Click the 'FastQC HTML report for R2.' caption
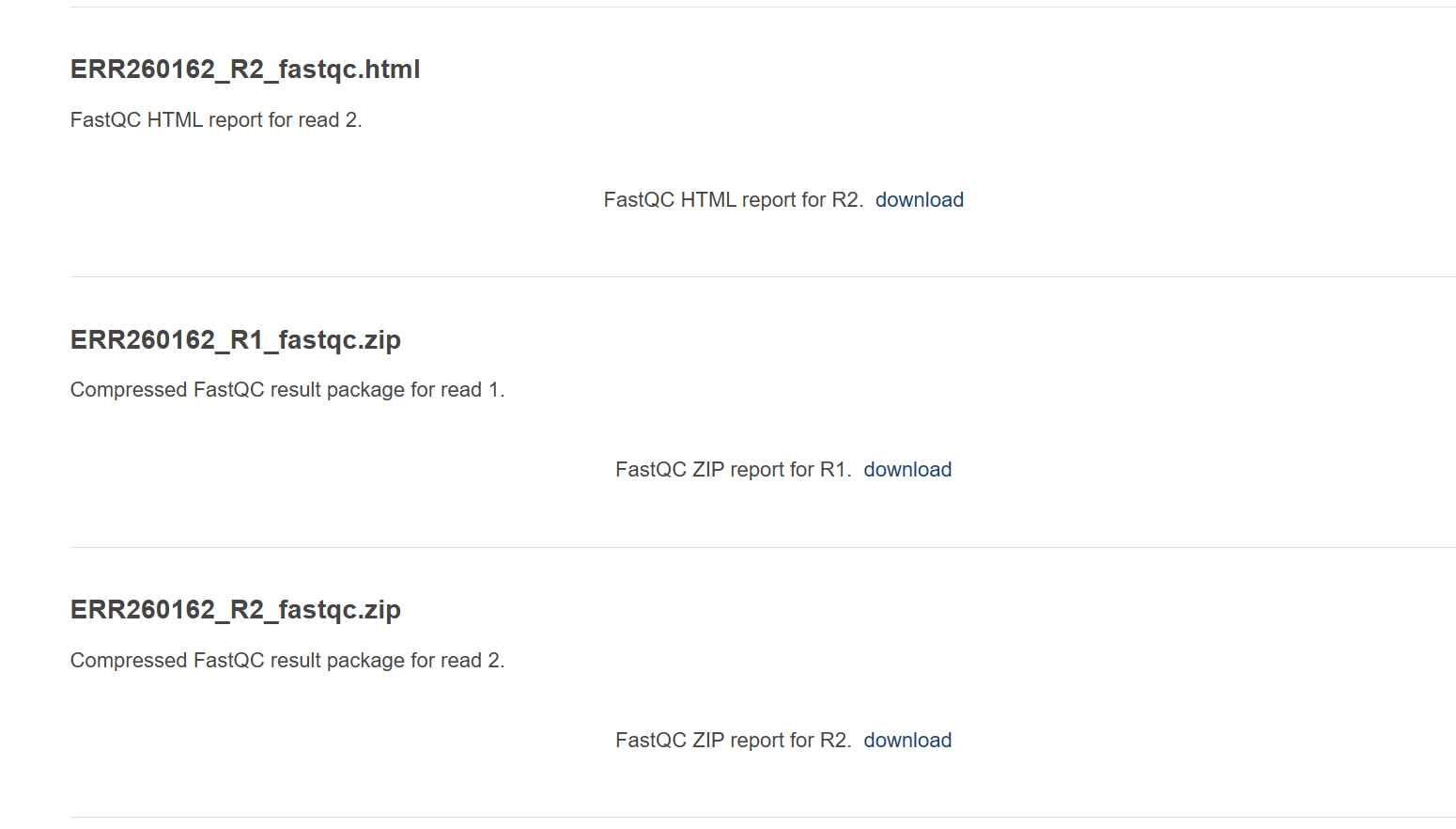 tap(734, 200)
